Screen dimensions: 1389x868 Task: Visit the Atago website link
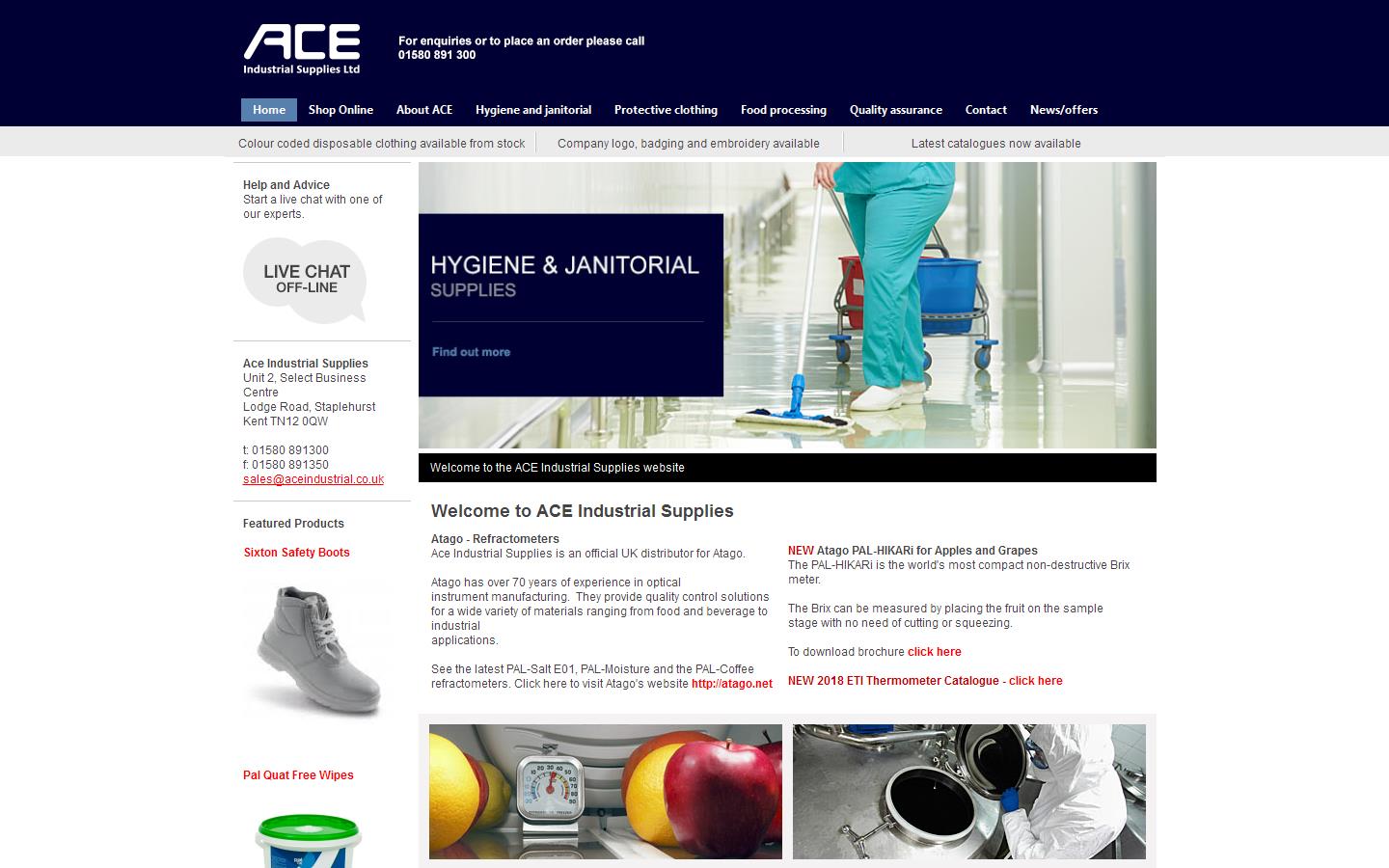pos(731,683)
